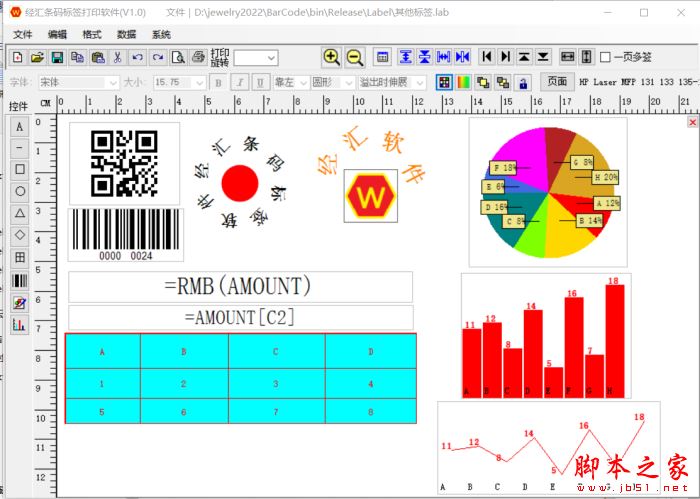Select the triangle control tool

[20, 213]
